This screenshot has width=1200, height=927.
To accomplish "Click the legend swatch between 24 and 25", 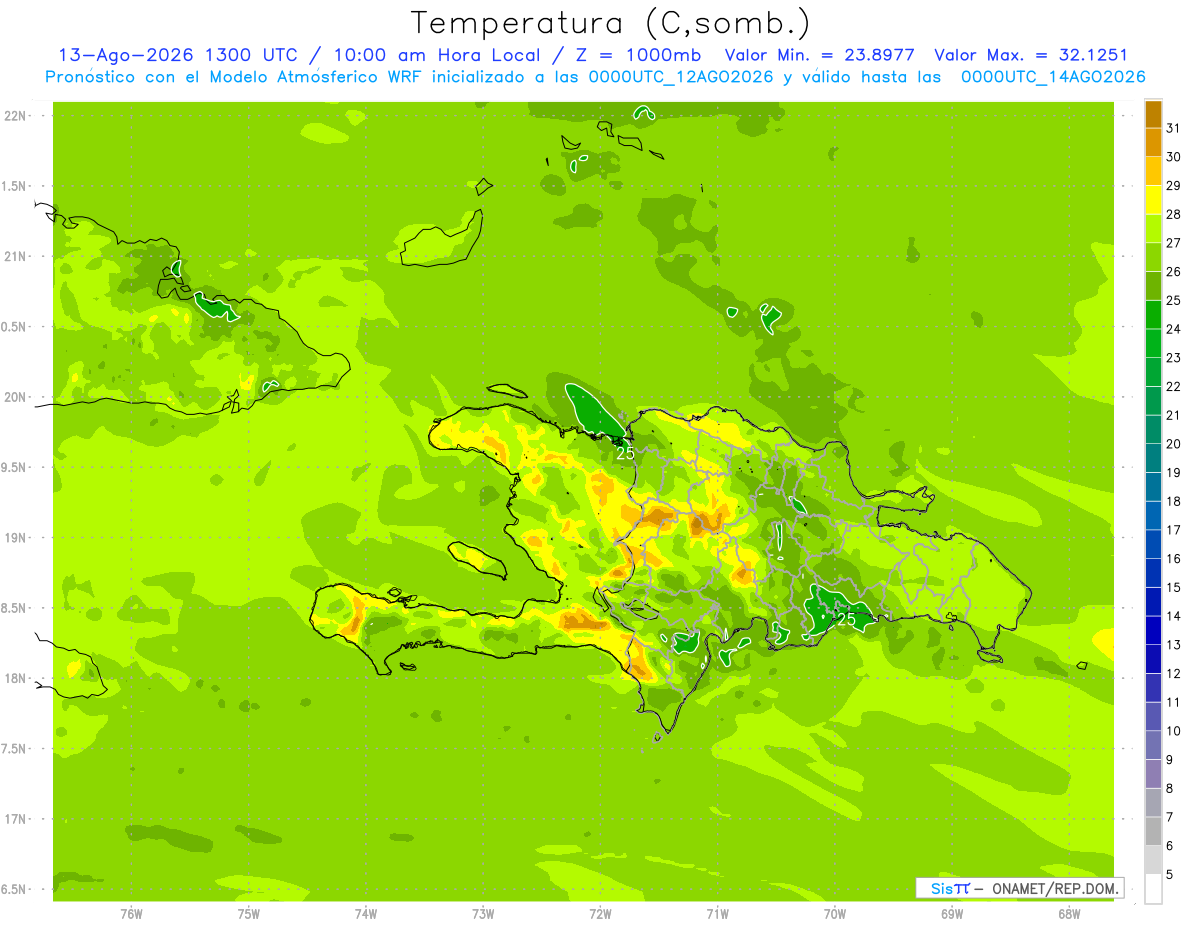I will pos(1153,315).
